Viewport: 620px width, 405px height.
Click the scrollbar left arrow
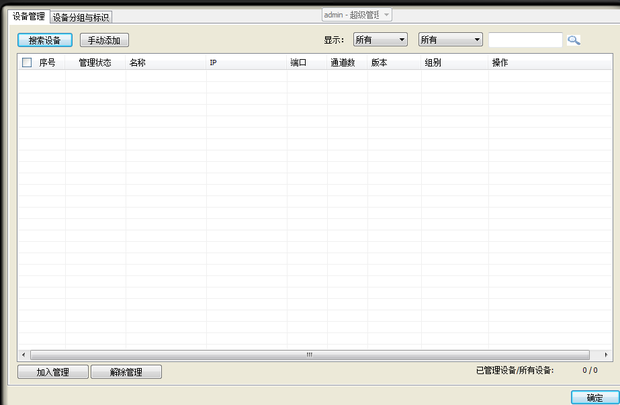(x=23, y=355)
